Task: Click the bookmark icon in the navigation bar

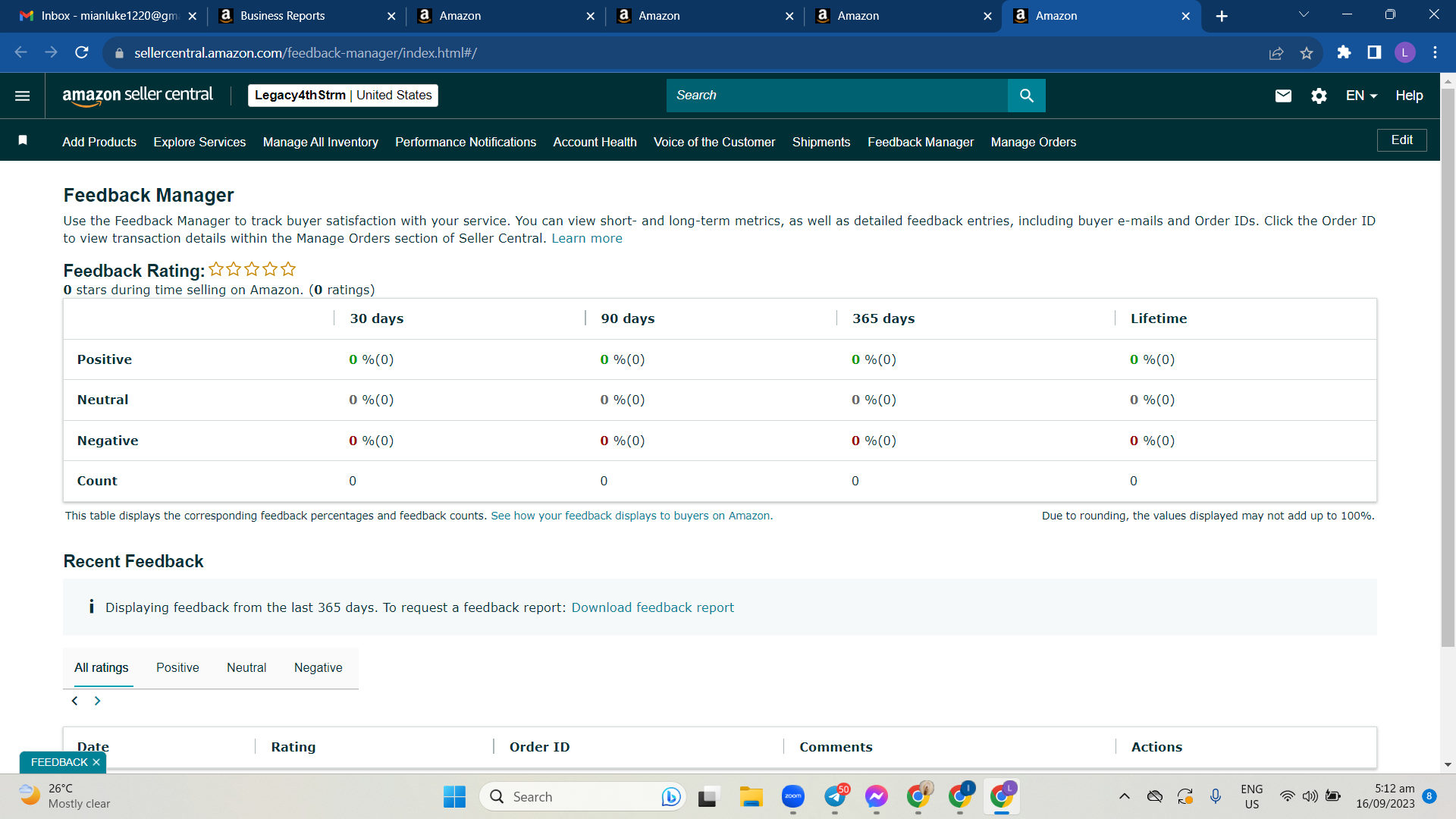Action: 23,140
